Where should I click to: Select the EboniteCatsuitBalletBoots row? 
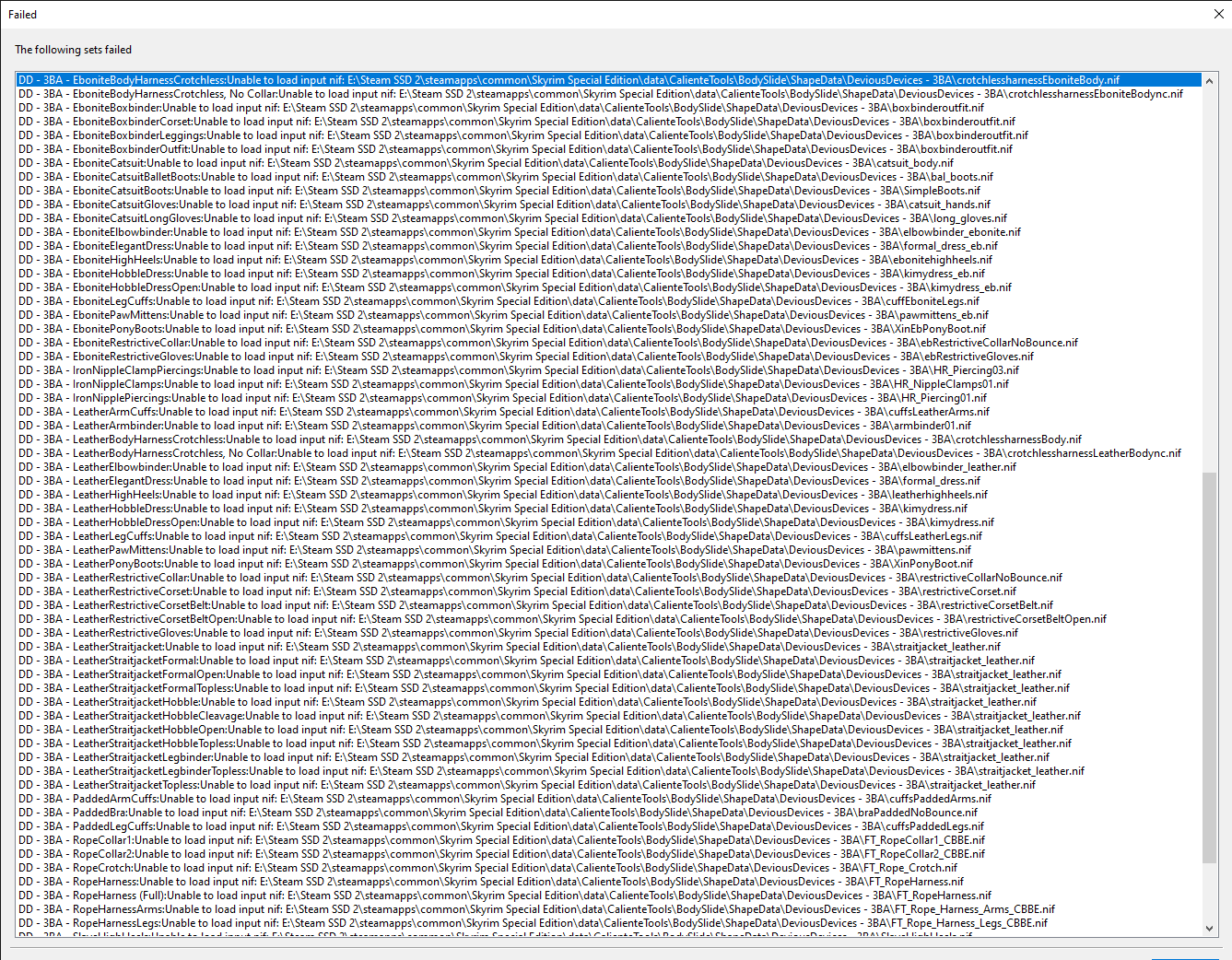[609, 177]
